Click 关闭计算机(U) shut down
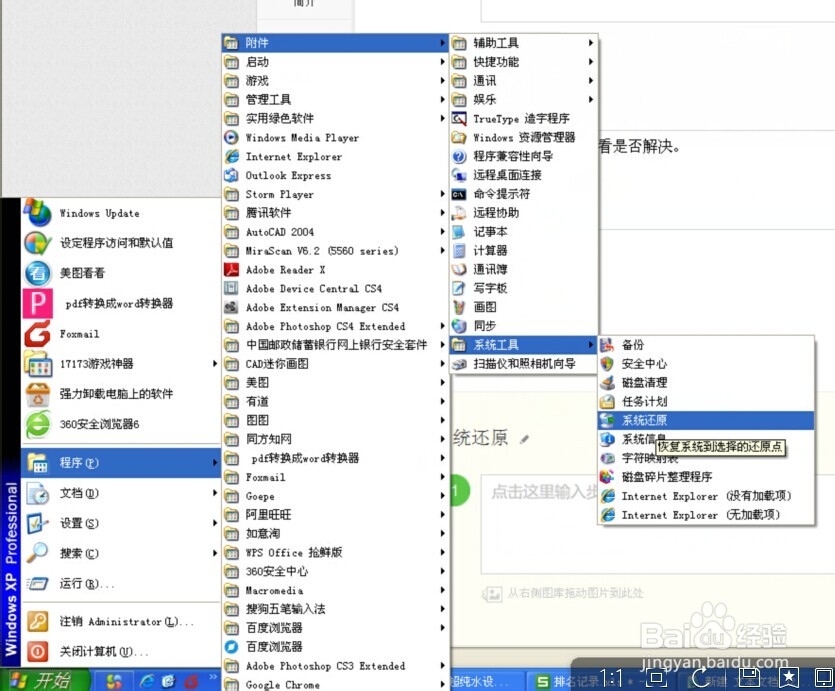Screen dimensions: 835x691 point(121,652)
